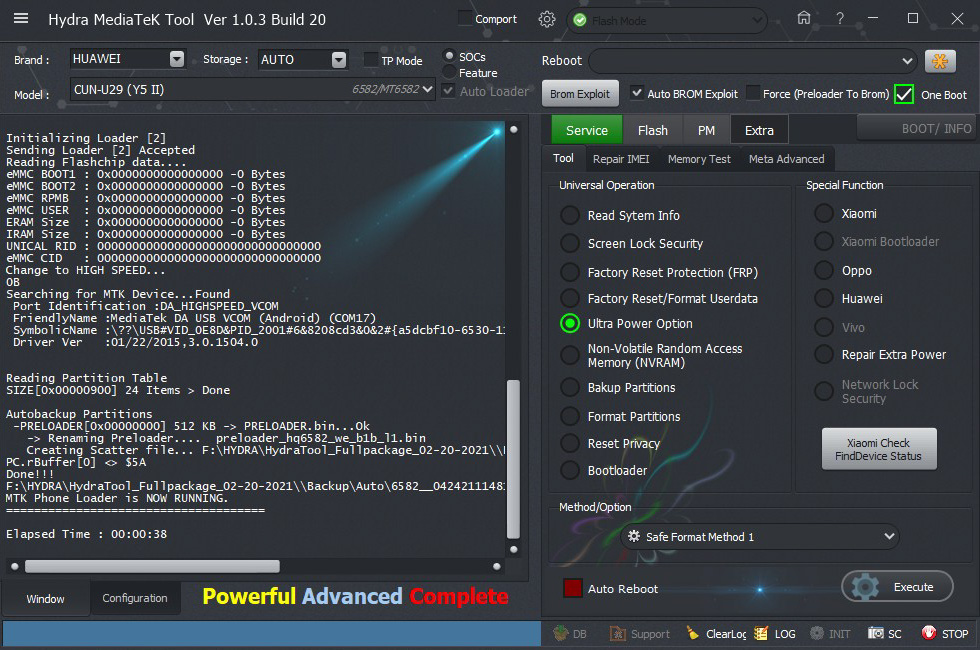Viewport: 980px width, 650px height.
Task: Click the home icon in title bar
Action: click(804, 18)
